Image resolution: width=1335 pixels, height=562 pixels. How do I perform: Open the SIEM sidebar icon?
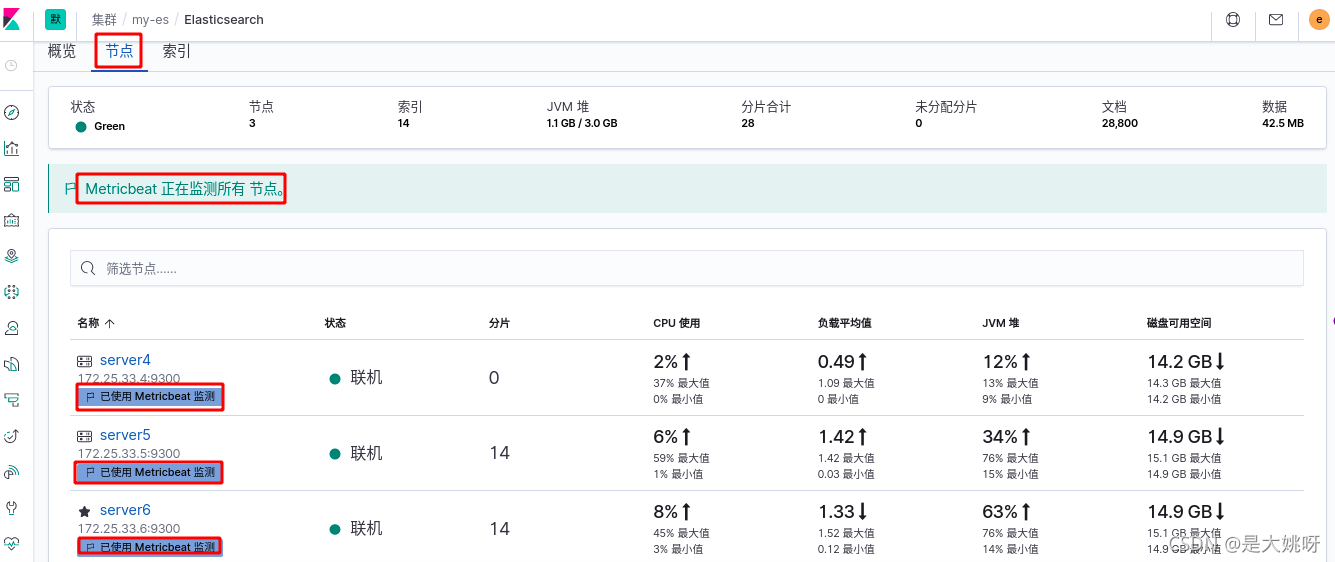tap(12, 472)
